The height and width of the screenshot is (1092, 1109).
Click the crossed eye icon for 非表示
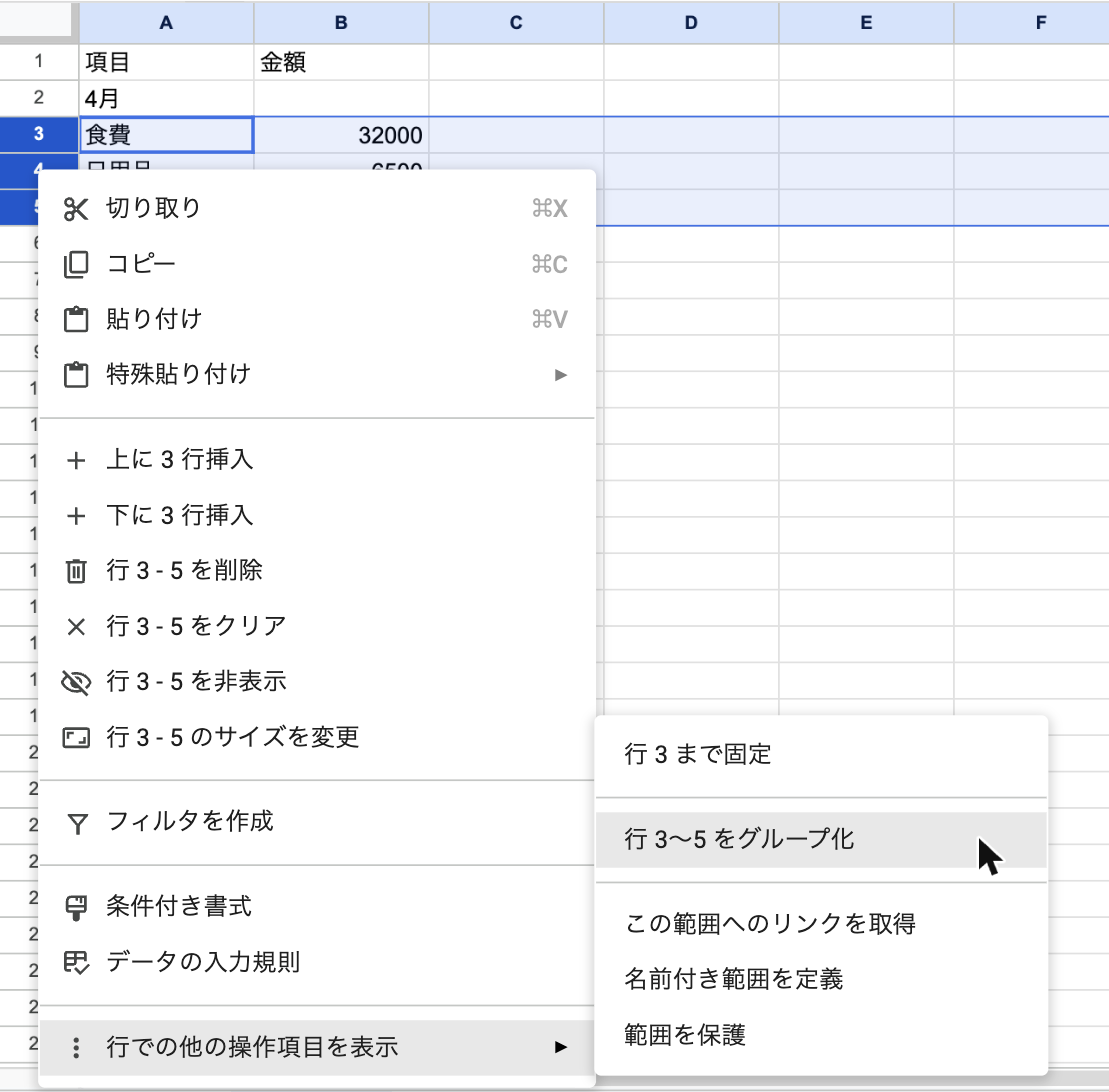[x=76, y=682]
